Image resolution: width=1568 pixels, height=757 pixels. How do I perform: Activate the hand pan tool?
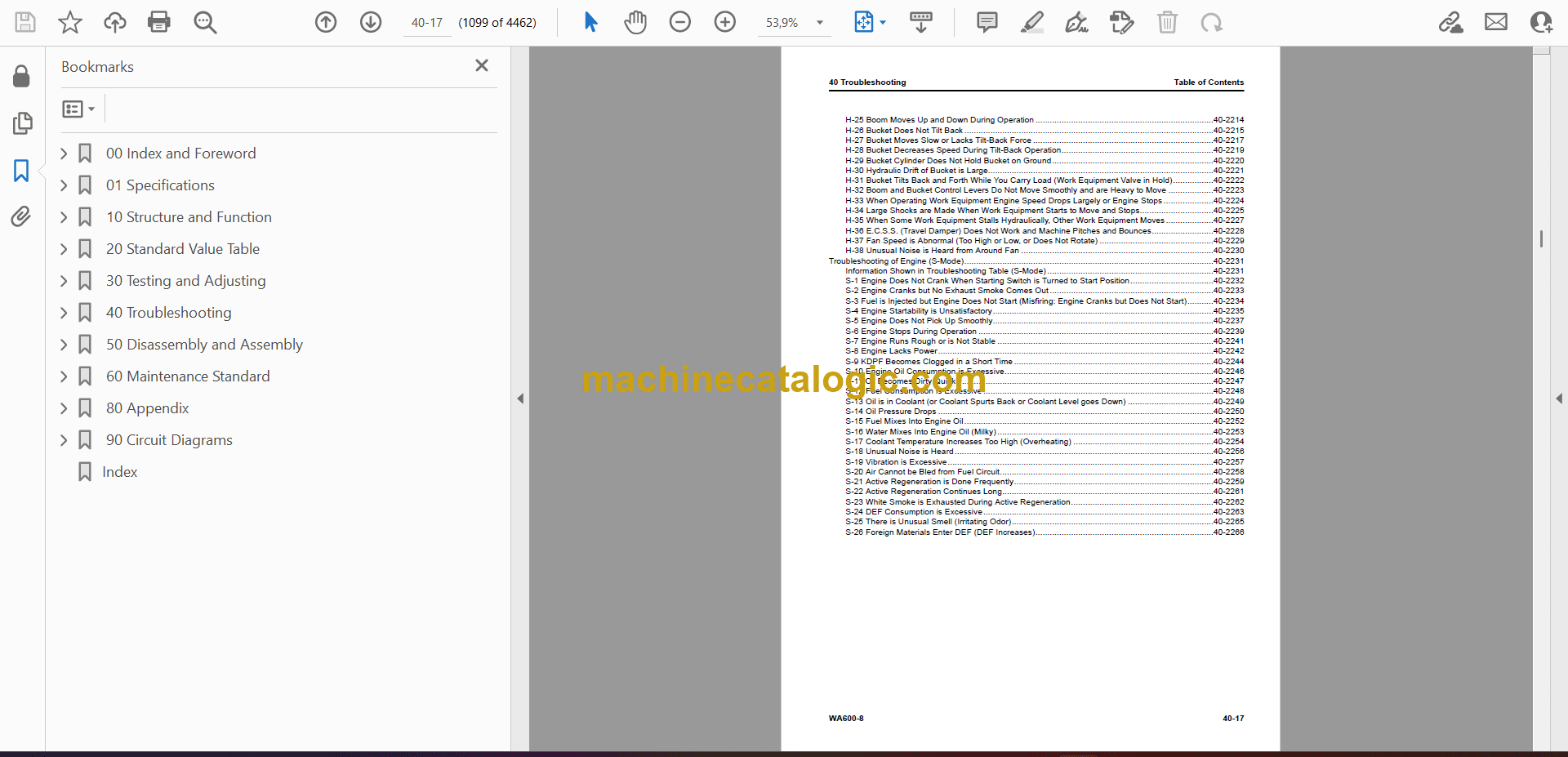click(635, 22)
